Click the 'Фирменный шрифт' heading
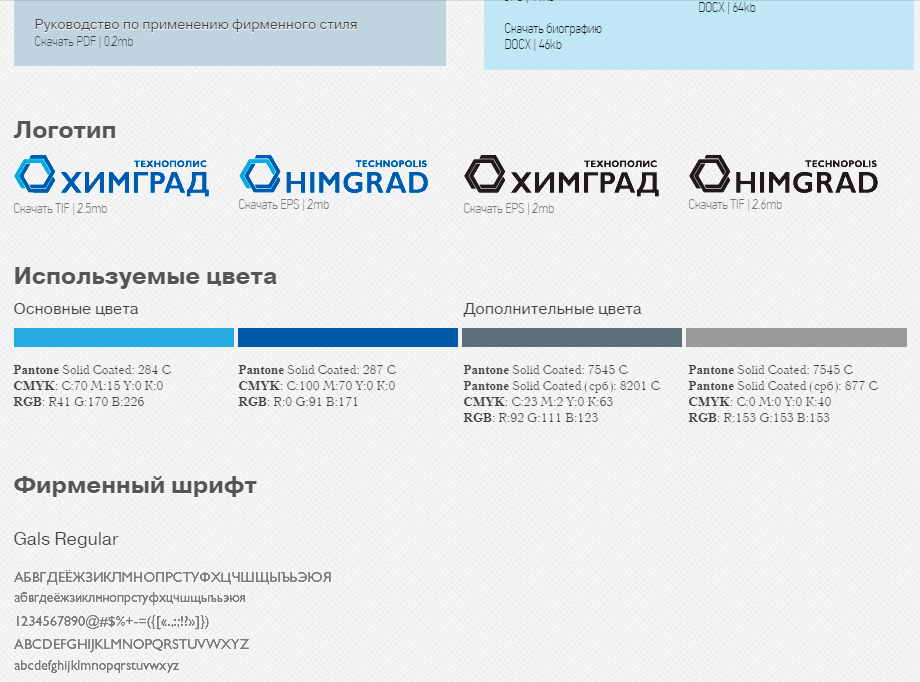Viewport: 920px width, 682px height. pos(136,486)
